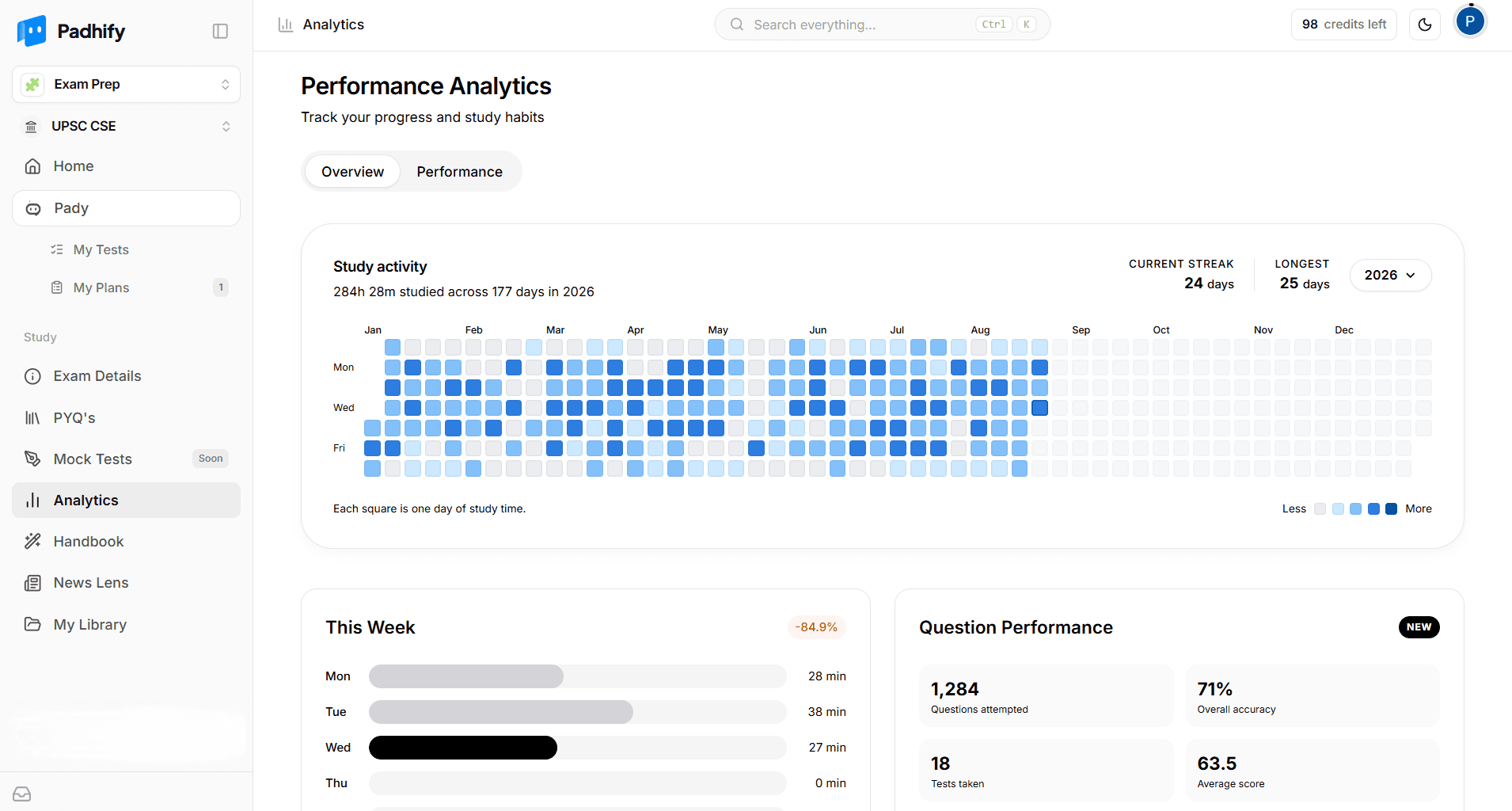Switch to the Overview tab
1512x811 pixels.
point(352,172)
